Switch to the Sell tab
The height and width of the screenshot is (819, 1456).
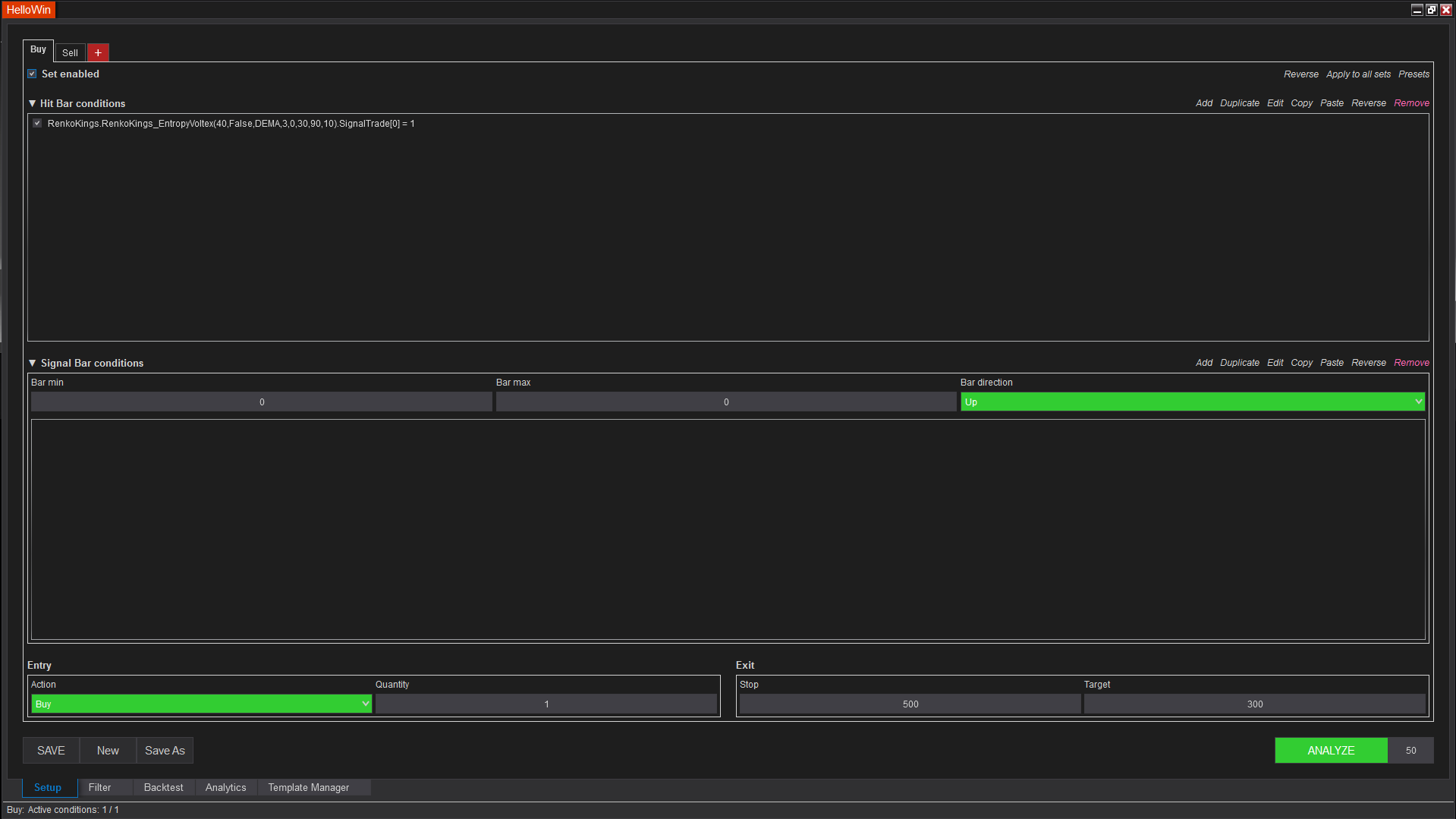pos(70,52)
